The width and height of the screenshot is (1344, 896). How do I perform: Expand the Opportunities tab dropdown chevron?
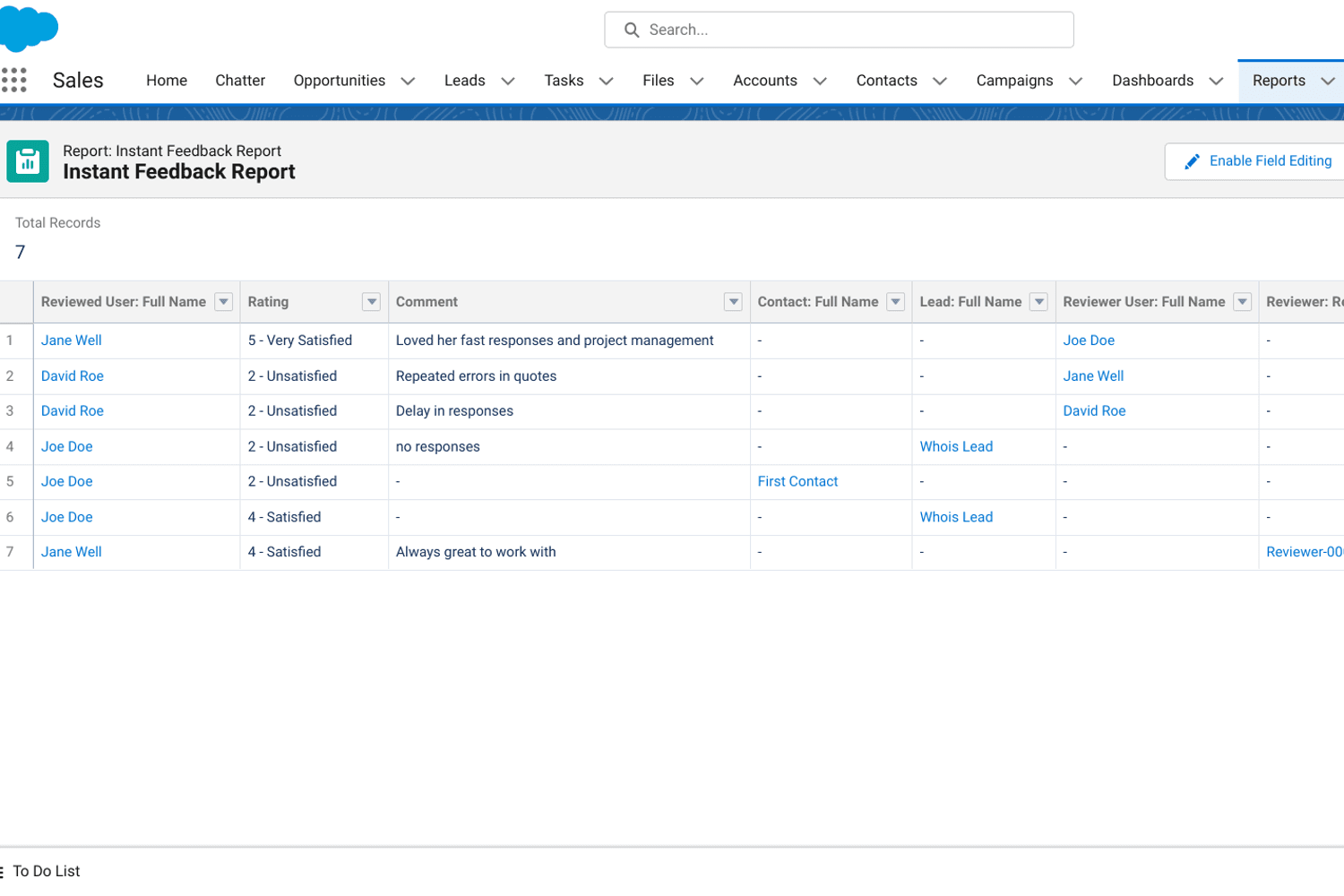408,81
